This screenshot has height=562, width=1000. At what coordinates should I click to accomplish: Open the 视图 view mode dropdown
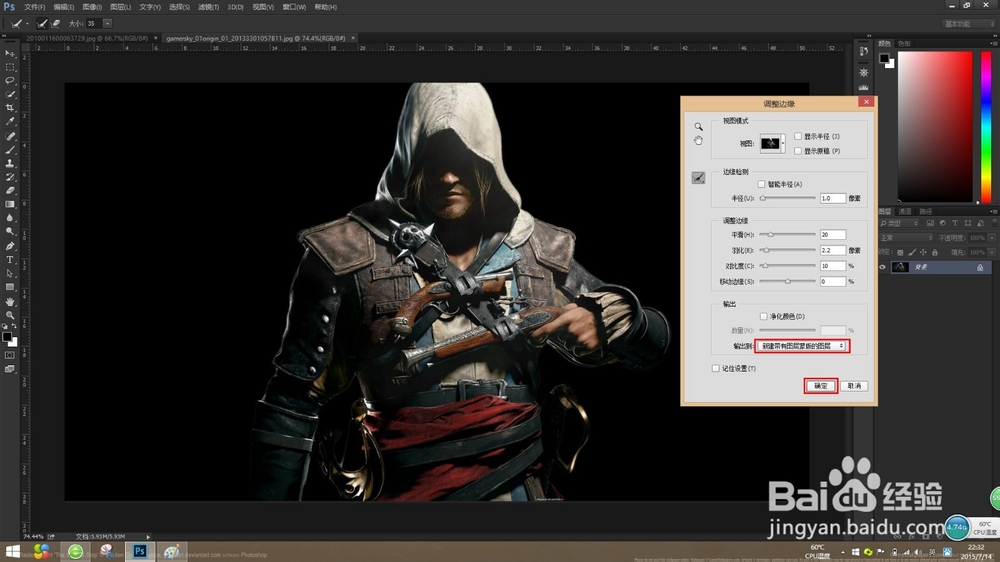coord(772,144)
